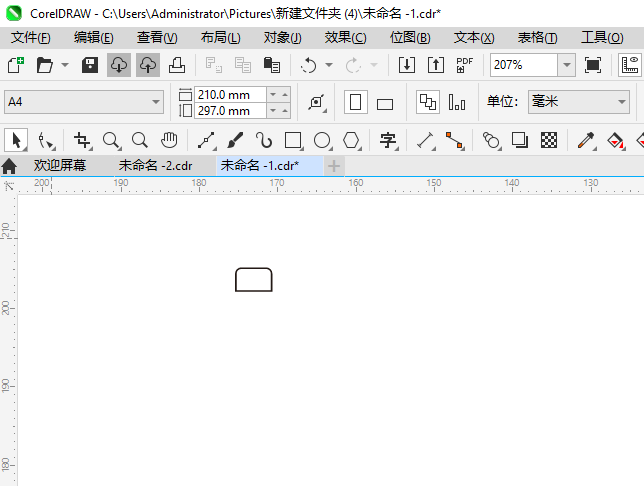Open the 编辑(E) menu
Viewport: 644px width, 486px height.
point(94,38)
